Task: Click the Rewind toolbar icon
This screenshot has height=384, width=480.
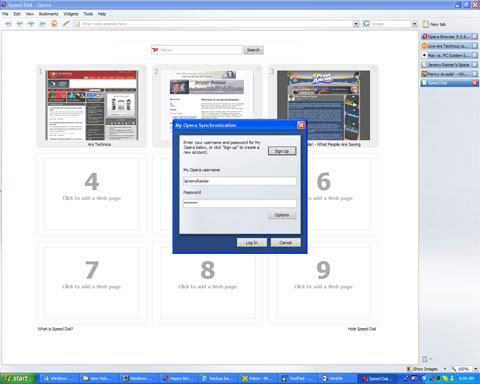Action: [8, 24]
